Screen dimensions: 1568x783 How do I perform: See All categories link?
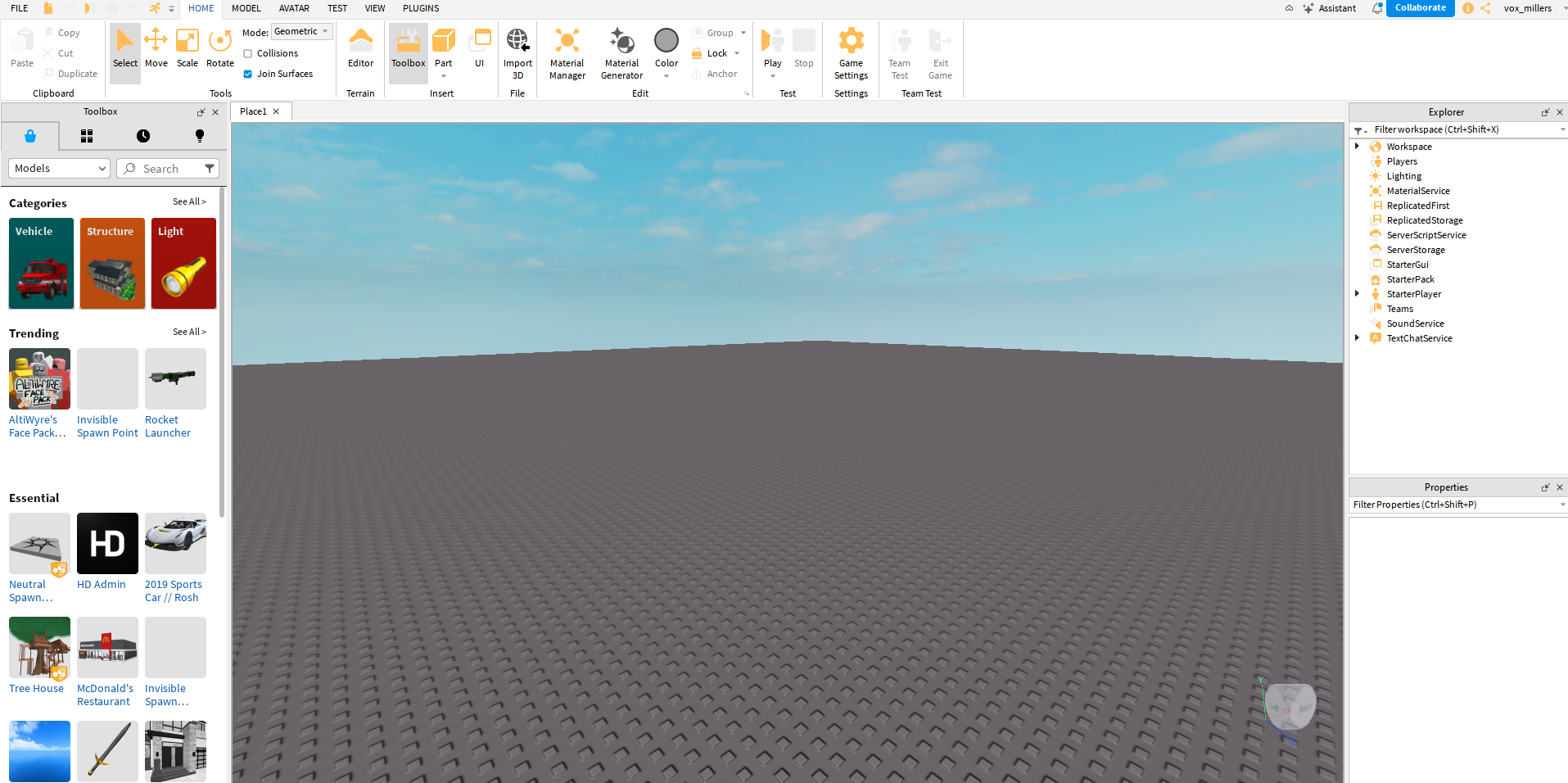[x=189, y=201]
